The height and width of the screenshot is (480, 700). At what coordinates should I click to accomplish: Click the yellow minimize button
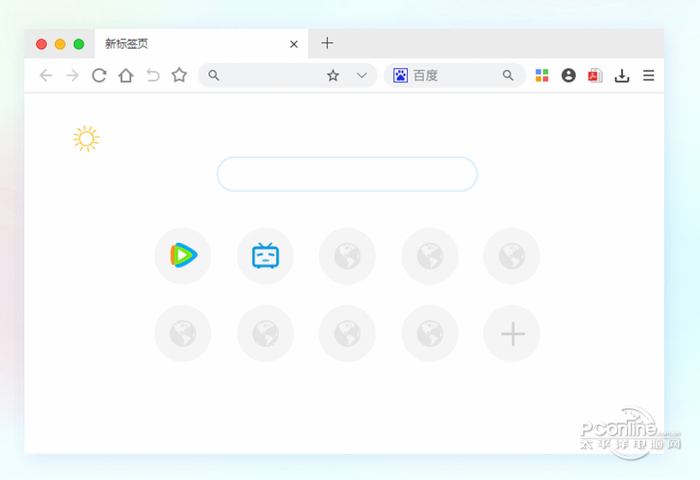[60, 44]
